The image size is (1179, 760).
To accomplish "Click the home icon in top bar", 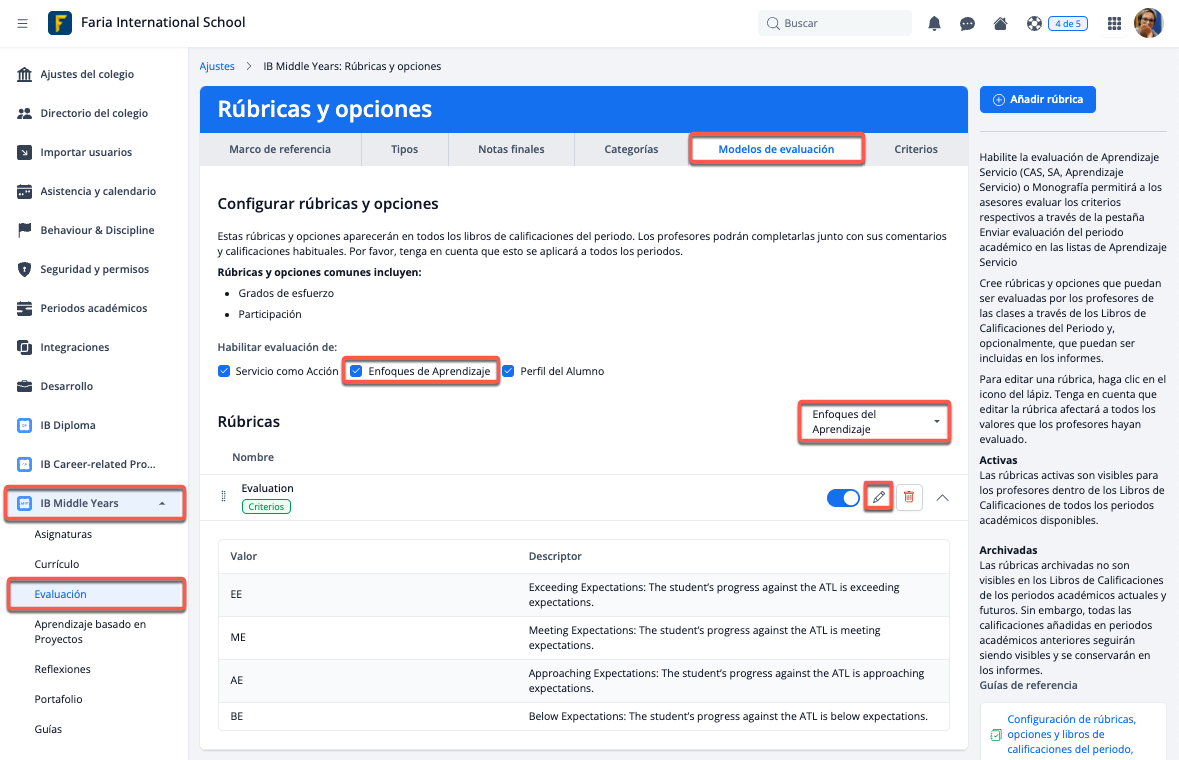I will 1000,23.
